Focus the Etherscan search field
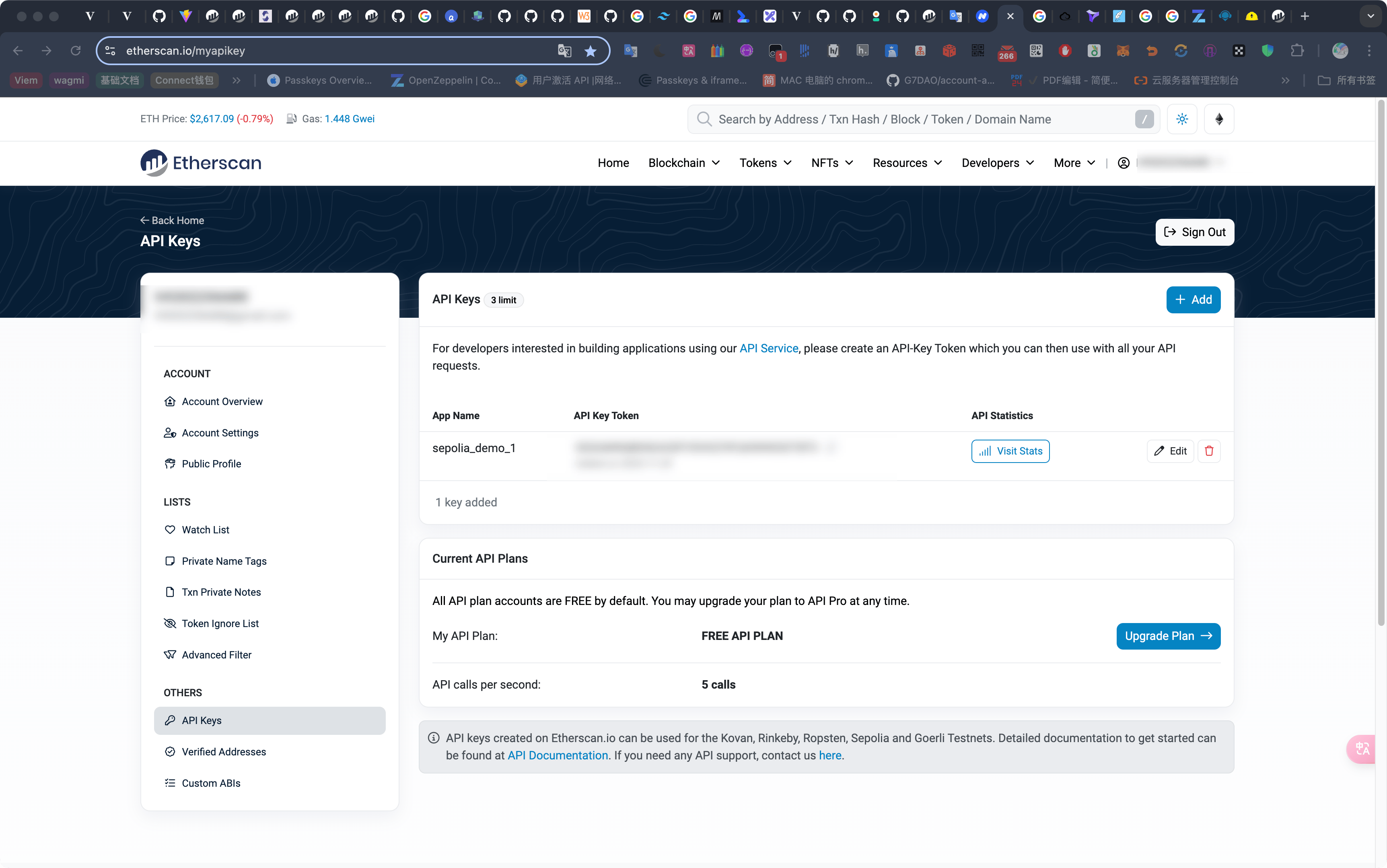Viewport: 1387px width, 868px height. (923, 119)
